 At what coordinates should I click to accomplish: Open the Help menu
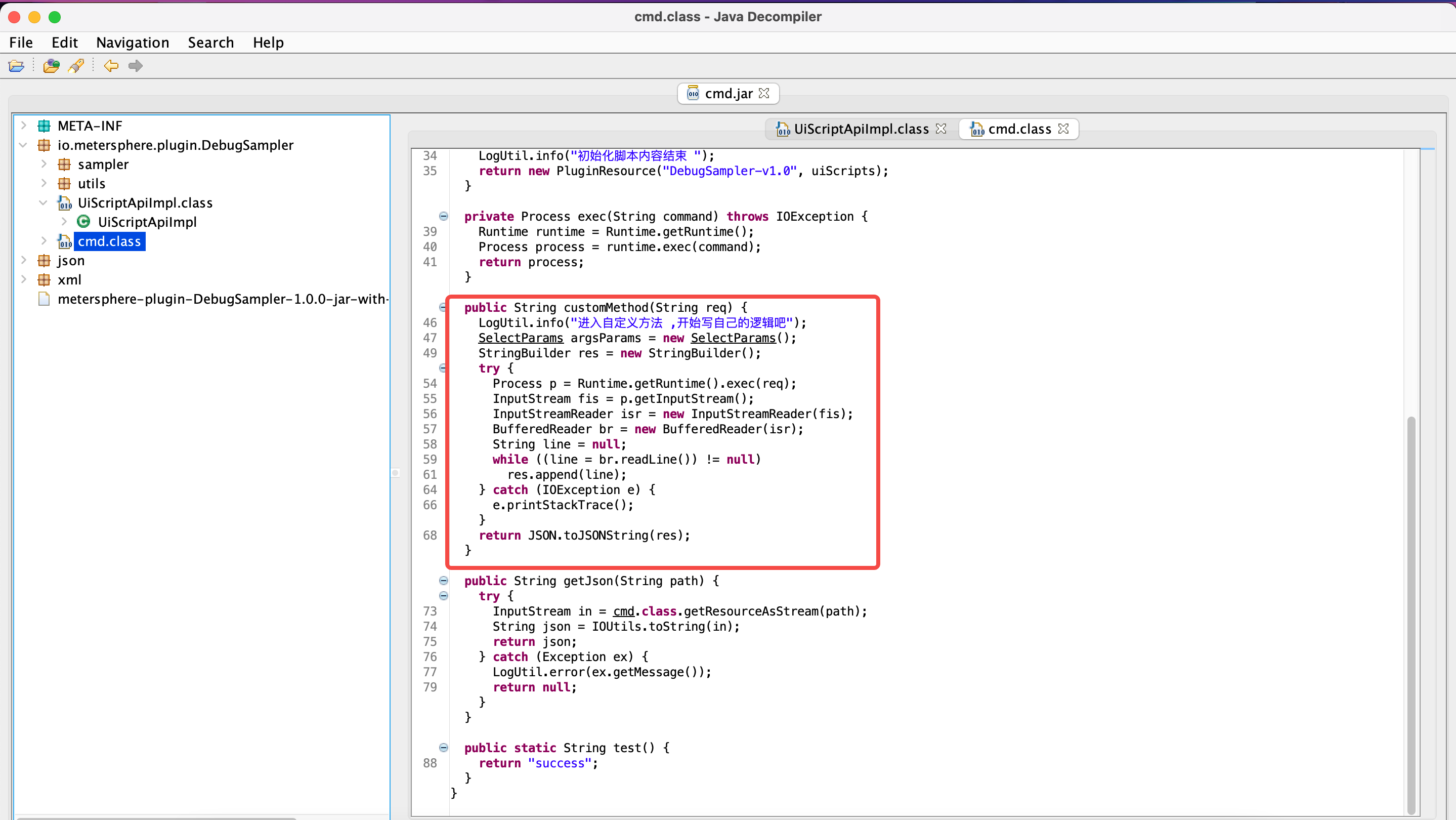pyautogui.click(x=268, y=43)
